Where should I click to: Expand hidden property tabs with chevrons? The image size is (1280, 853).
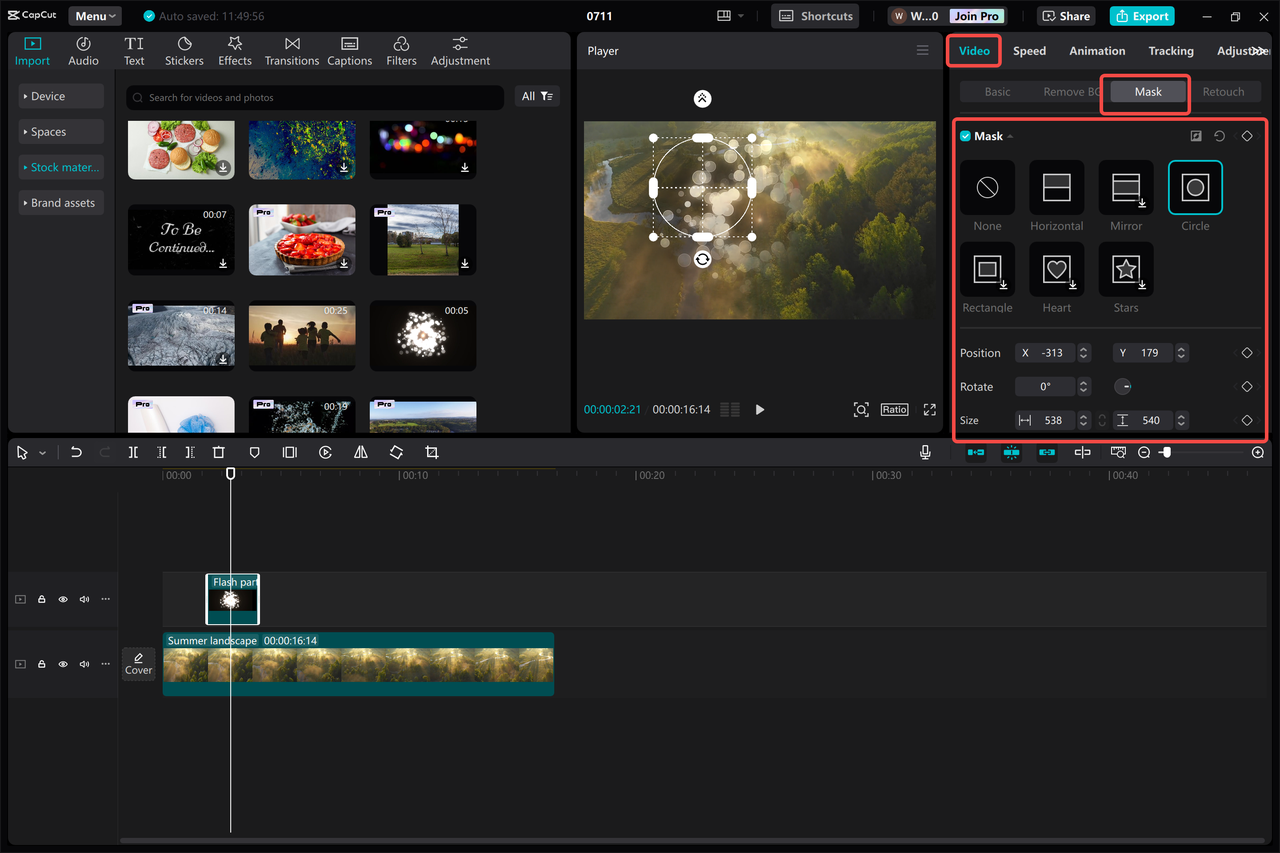(x=1258, y=51)
